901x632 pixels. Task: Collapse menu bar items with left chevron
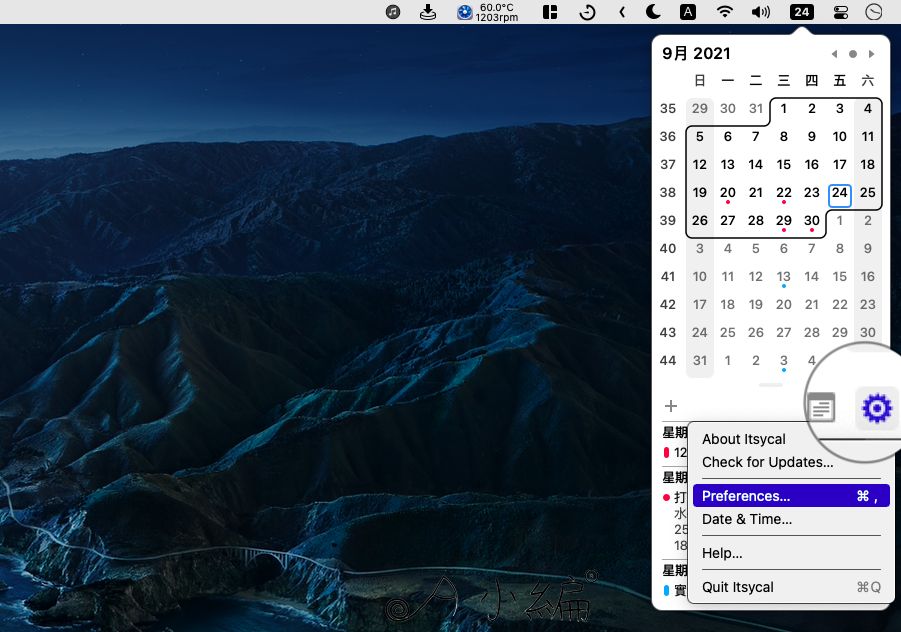click(622, 11)
